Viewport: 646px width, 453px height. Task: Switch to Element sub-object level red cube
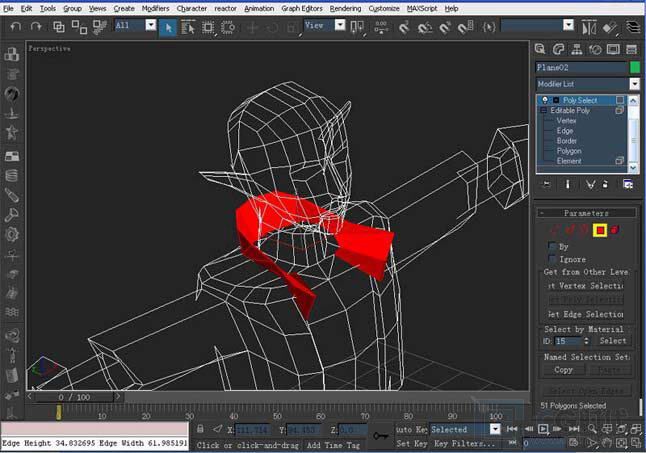tap(615, 230)
